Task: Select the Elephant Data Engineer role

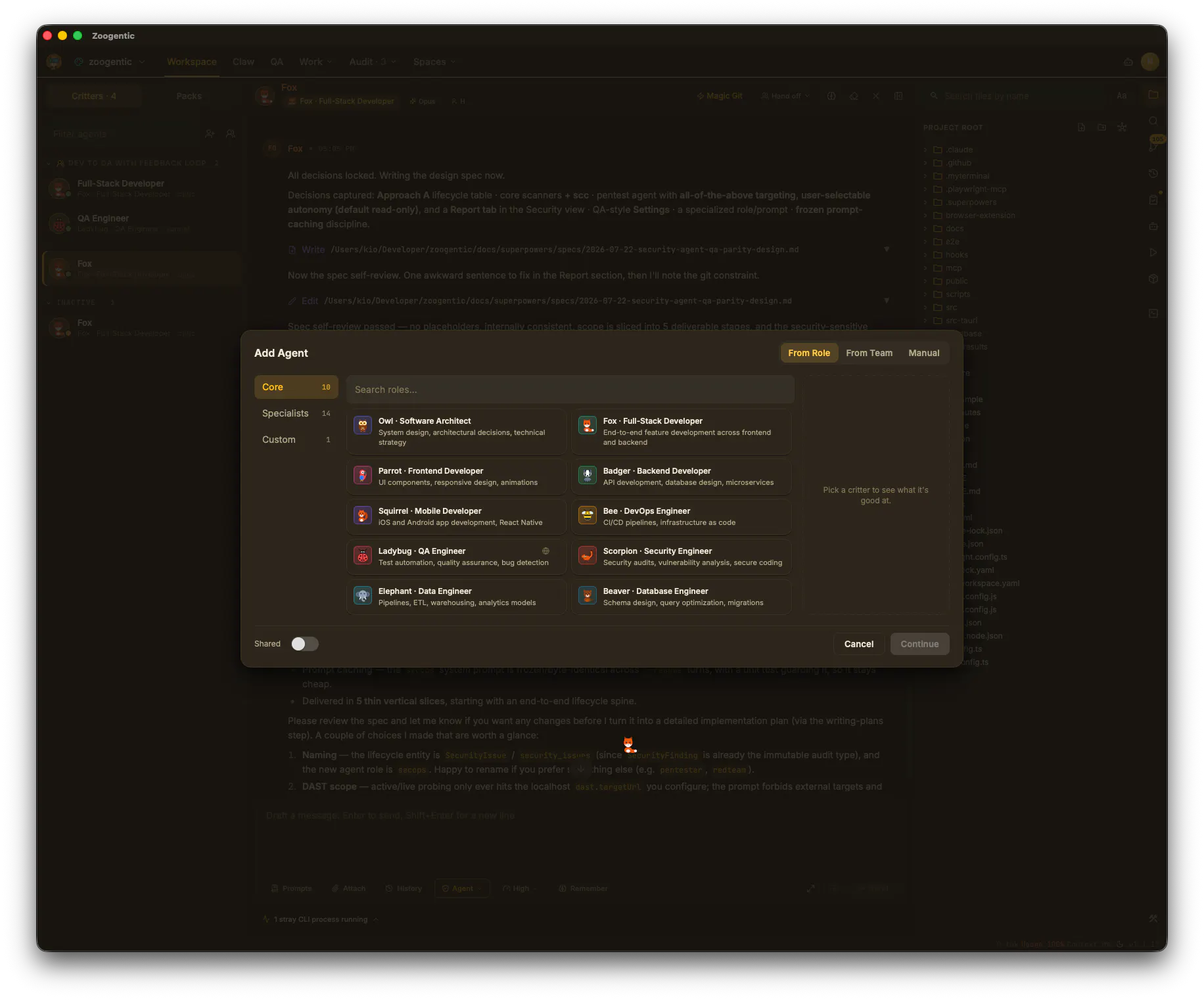Action: coord(456,597)
